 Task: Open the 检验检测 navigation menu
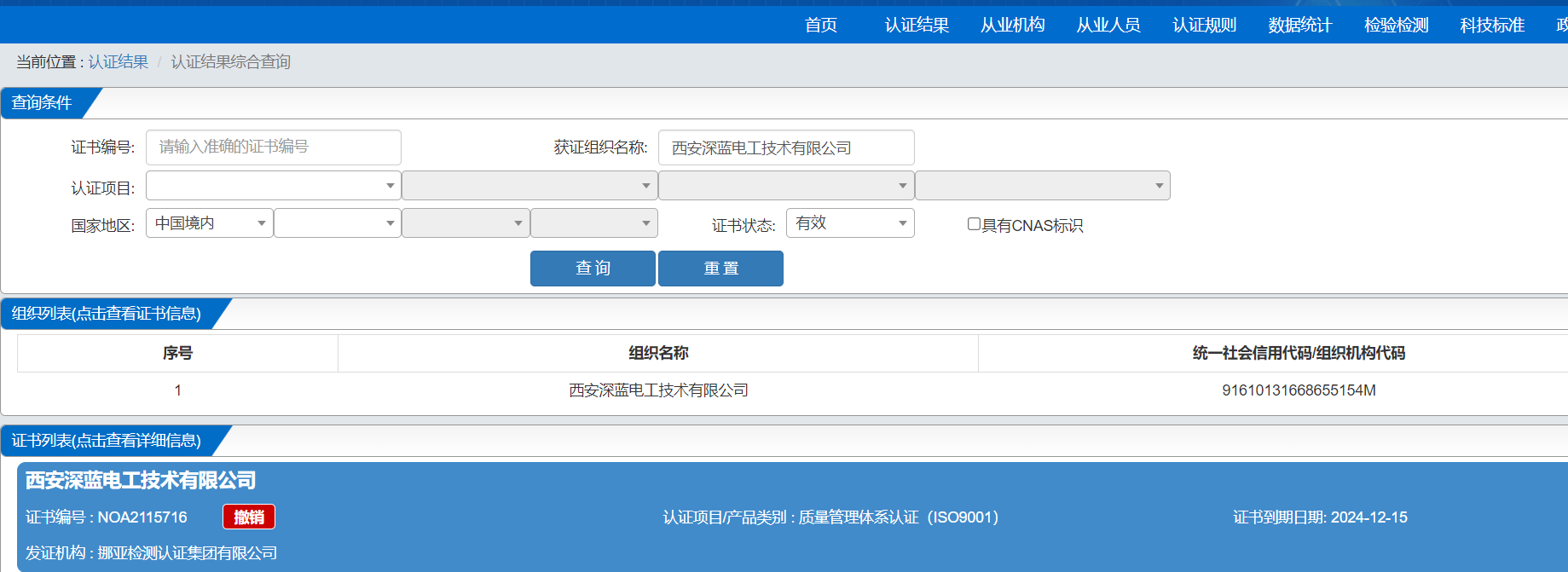click(1396, 25)
